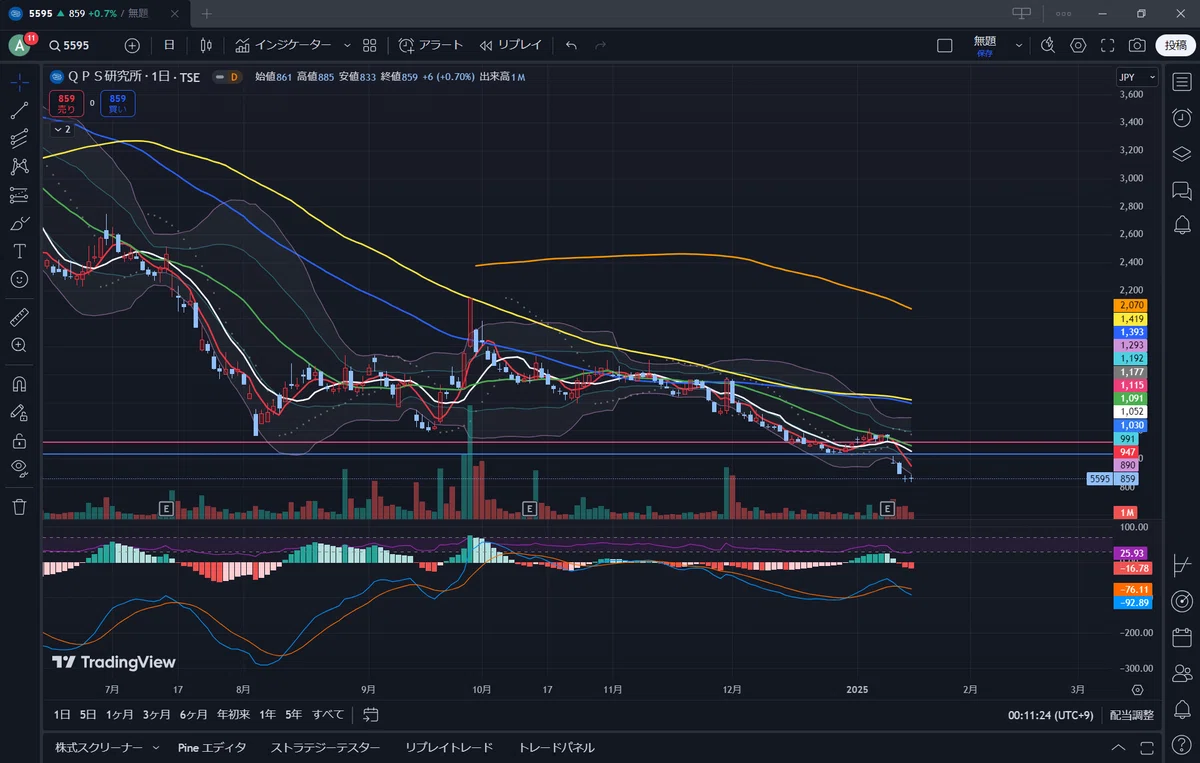Viewport: 1200px width, 763px height.
Task: Collapse the indicator legend with chevron 2
Action: click(x=61, y=129)
